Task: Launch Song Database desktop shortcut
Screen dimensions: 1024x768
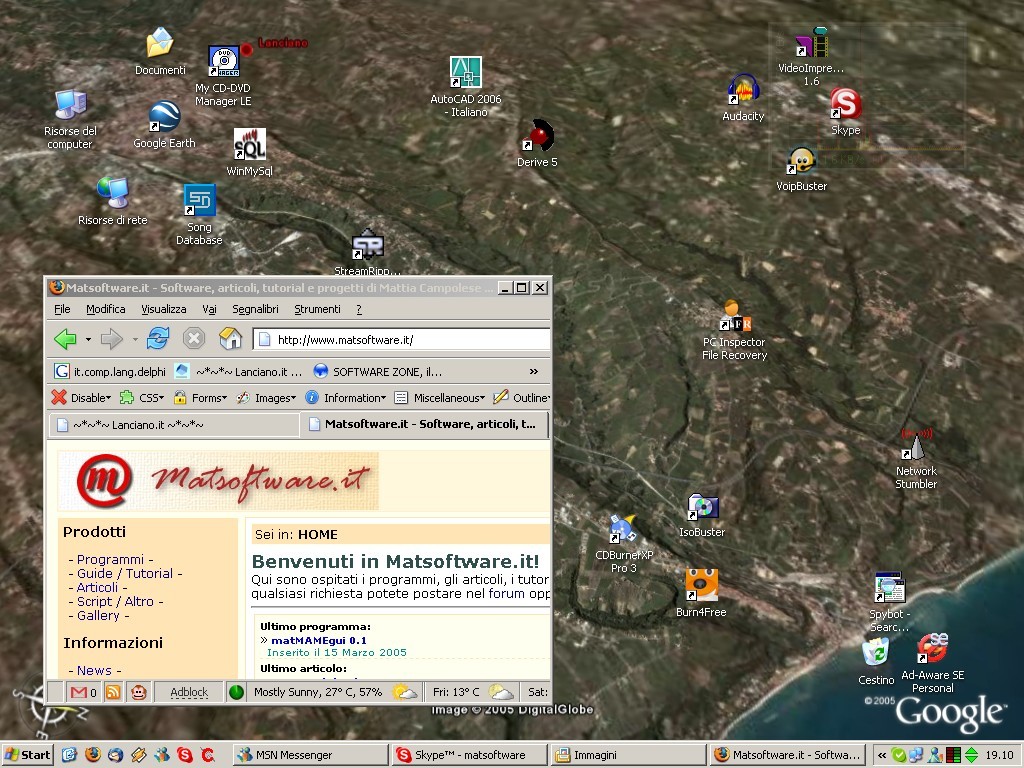Action: click(x=199, y=215)
